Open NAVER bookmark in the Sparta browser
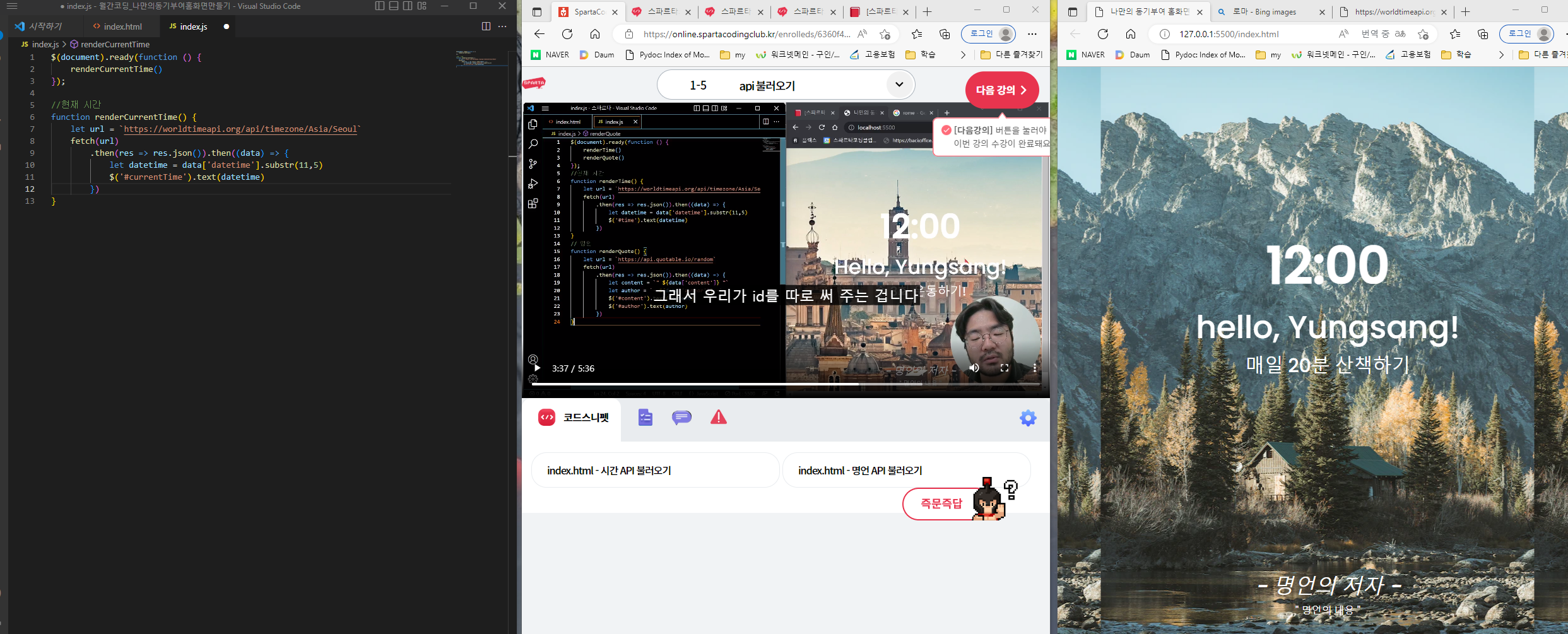The height and width of the screenshot is (634, 1568). (x=550, y=55)
